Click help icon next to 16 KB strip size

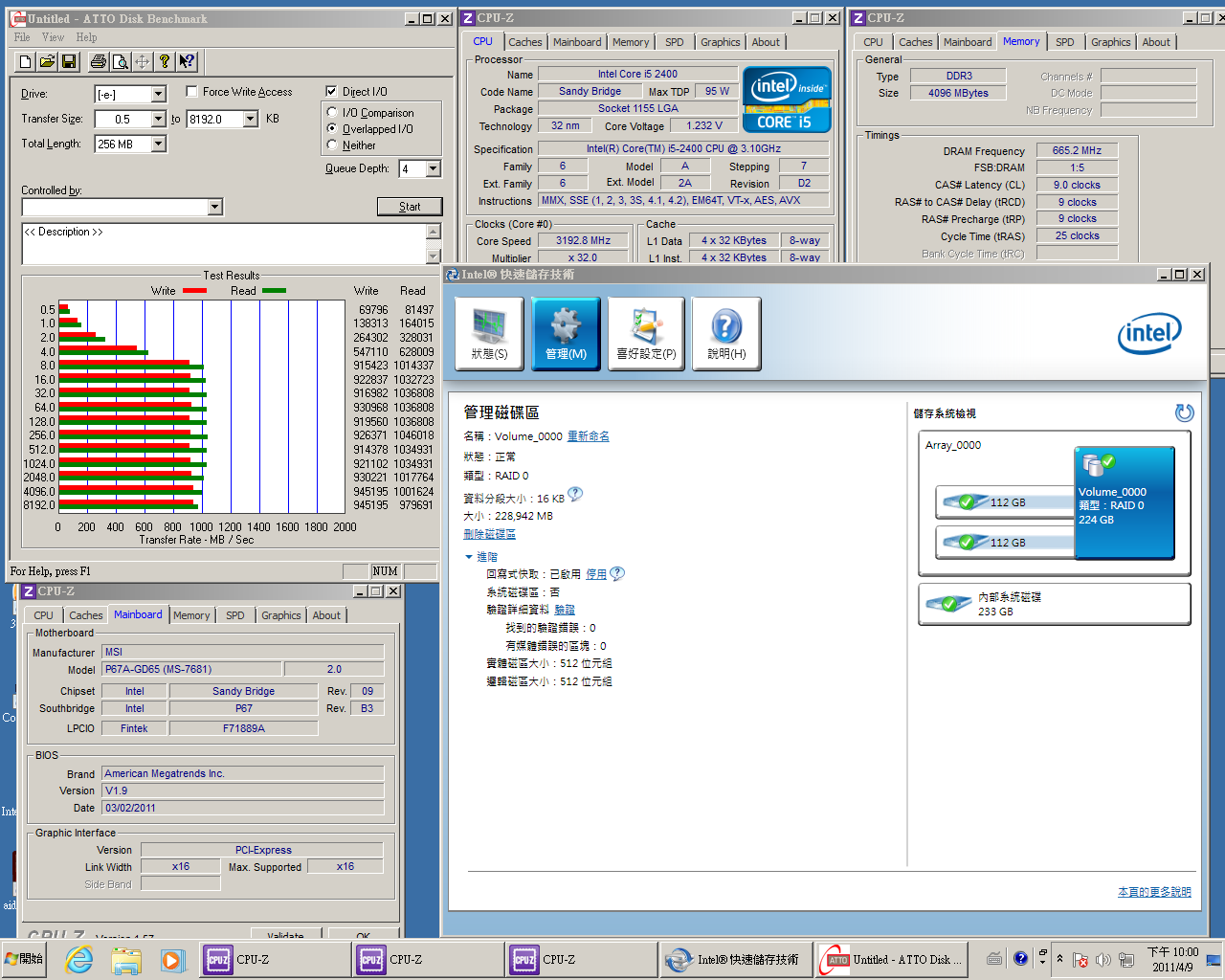(x=575, y=495)
